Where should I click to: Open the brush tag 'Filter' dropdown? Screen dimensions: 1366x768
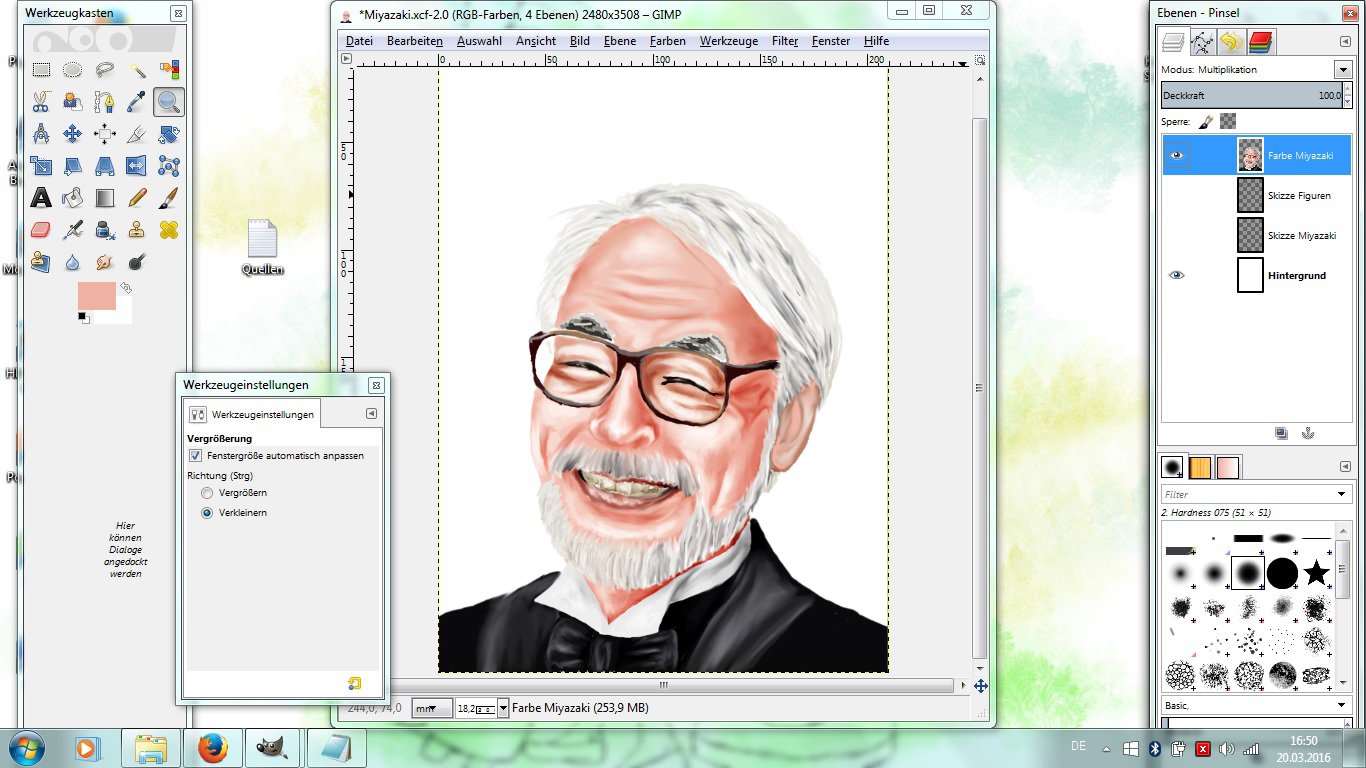(x=1341, y=494)
